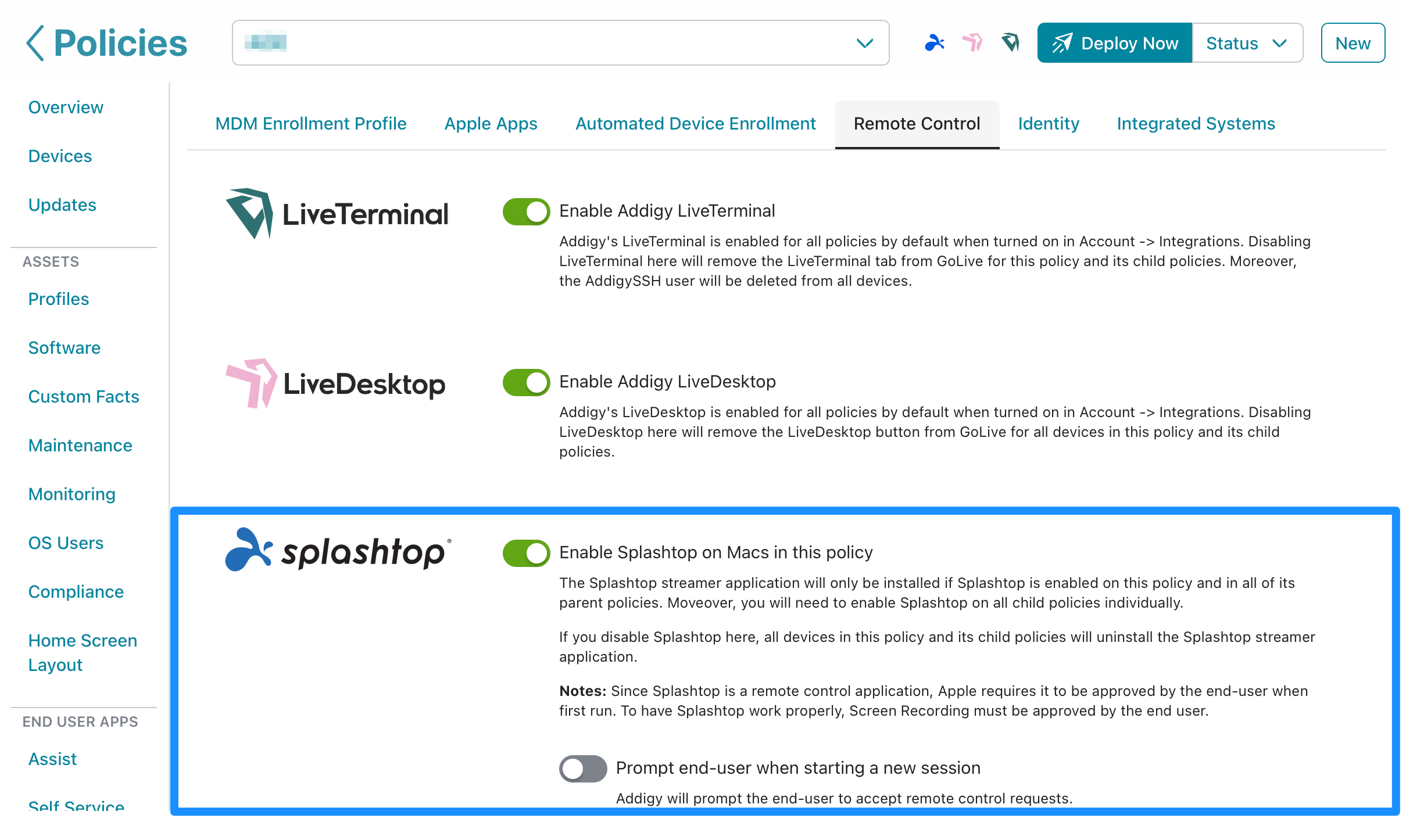Click the LiveTerminal logo next to its toggle
This screenshot has width=1424, height=840.
tap(336, 213)
